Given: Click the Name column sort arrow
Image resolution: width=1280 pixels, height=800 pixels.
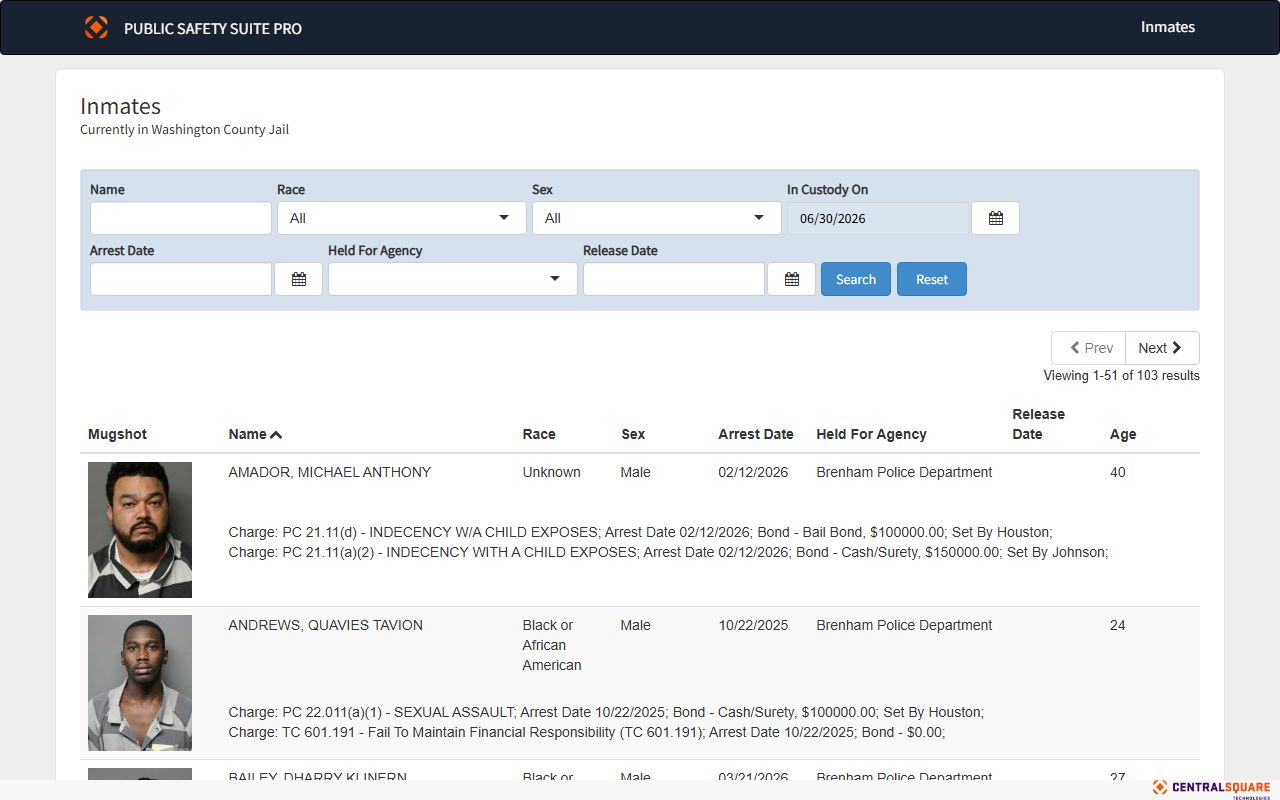Looking at the screenshot, I should pyautogui.click(x=276, y=434).
